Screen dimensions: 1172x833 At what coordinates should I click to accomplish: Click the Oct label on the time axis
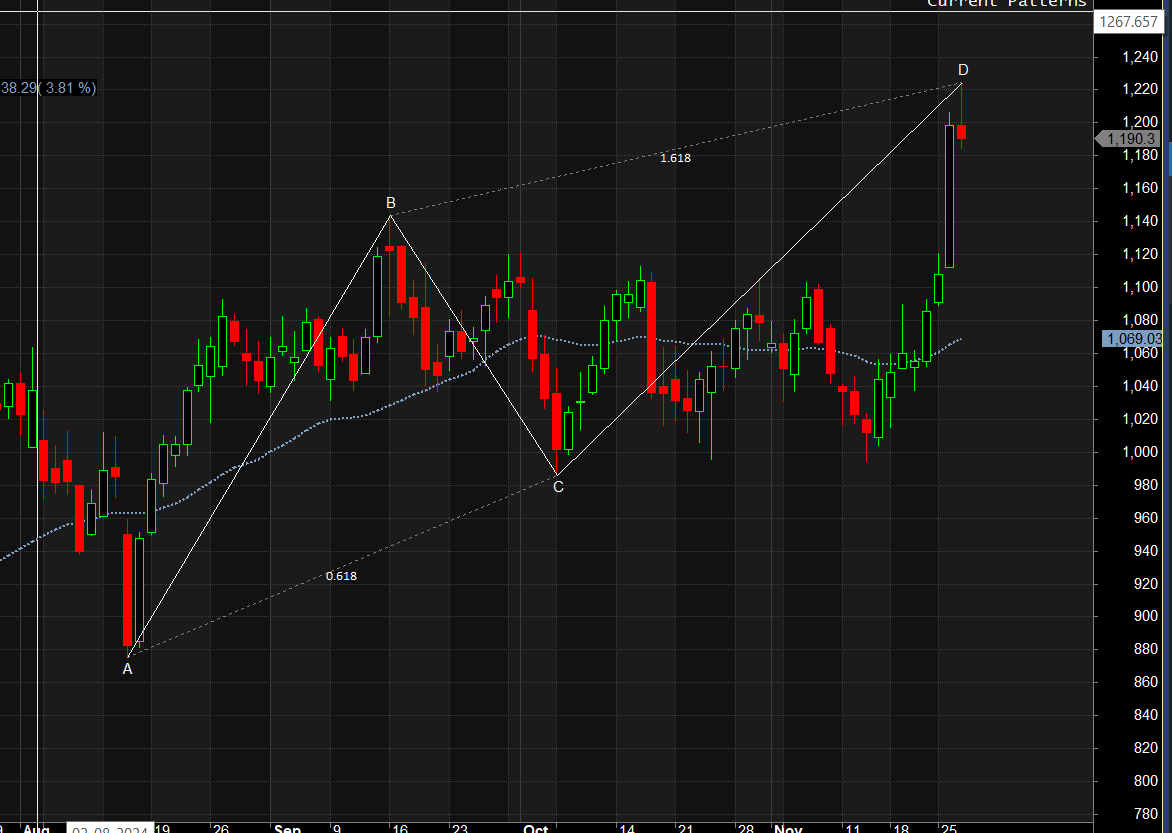(x=535, y=828)
